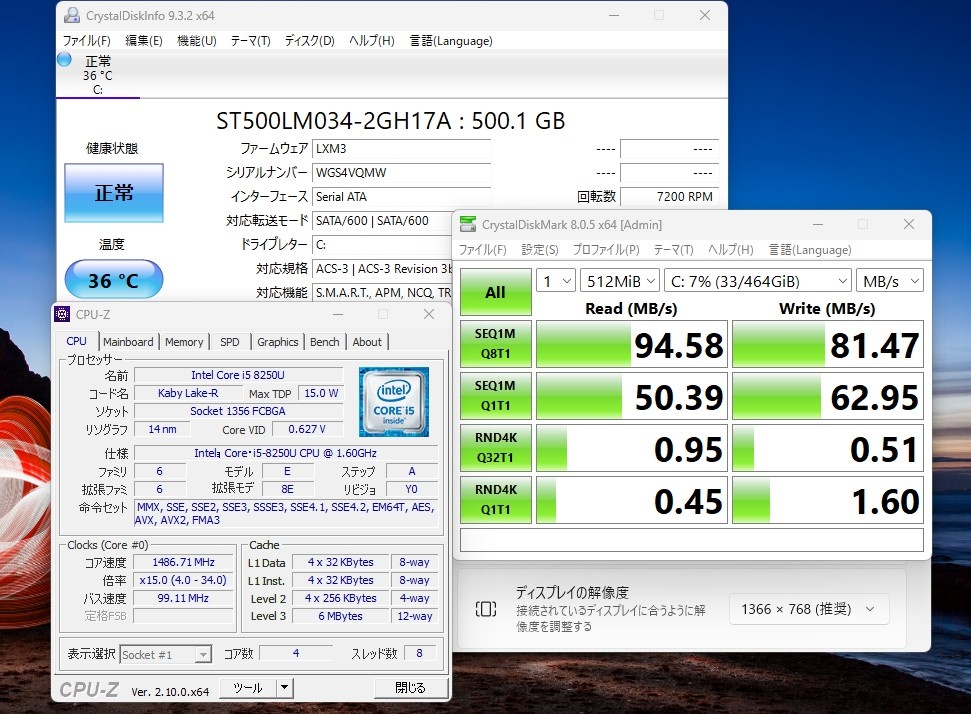Click the 36 °C temperature button
Viewport: 971px width, 714px height.
tap(114, 280)
